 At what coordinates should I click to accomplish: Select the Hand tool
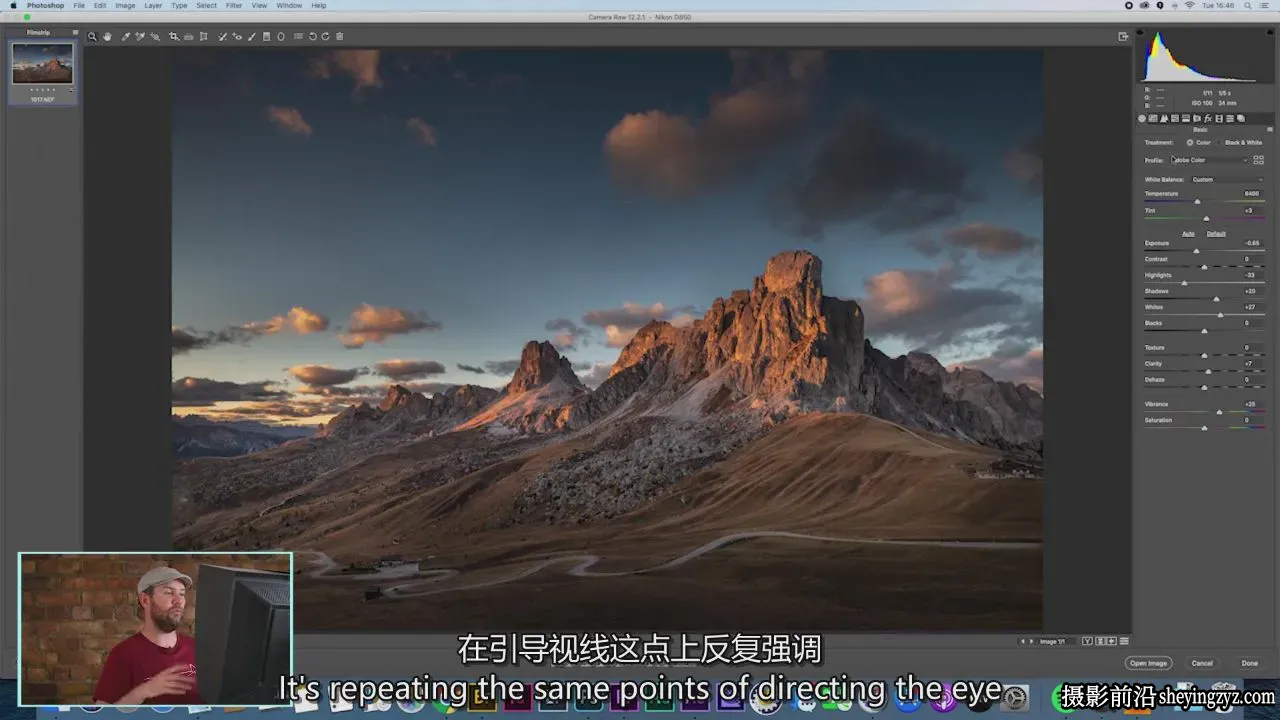(107, 36)
